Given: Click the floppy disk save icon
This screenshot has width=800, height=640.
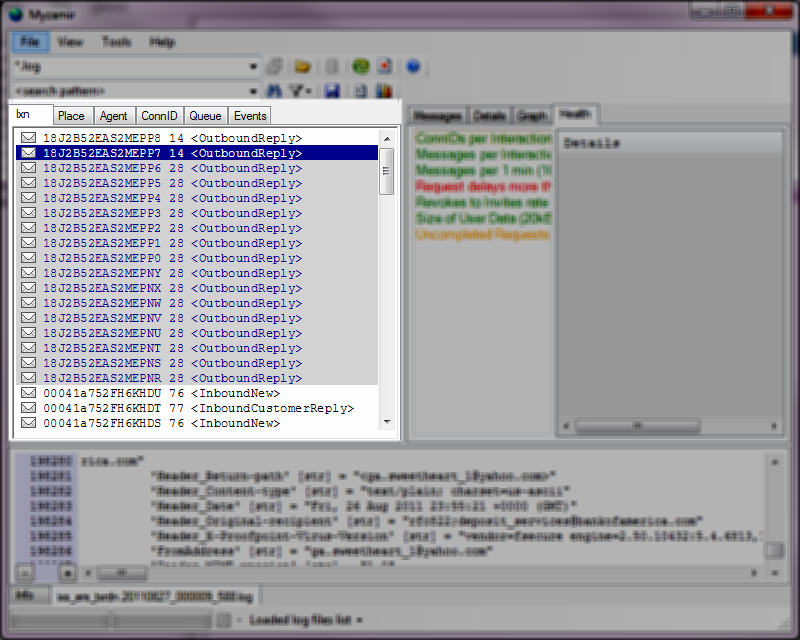Looking at the screenshot, I should (331, 91).
